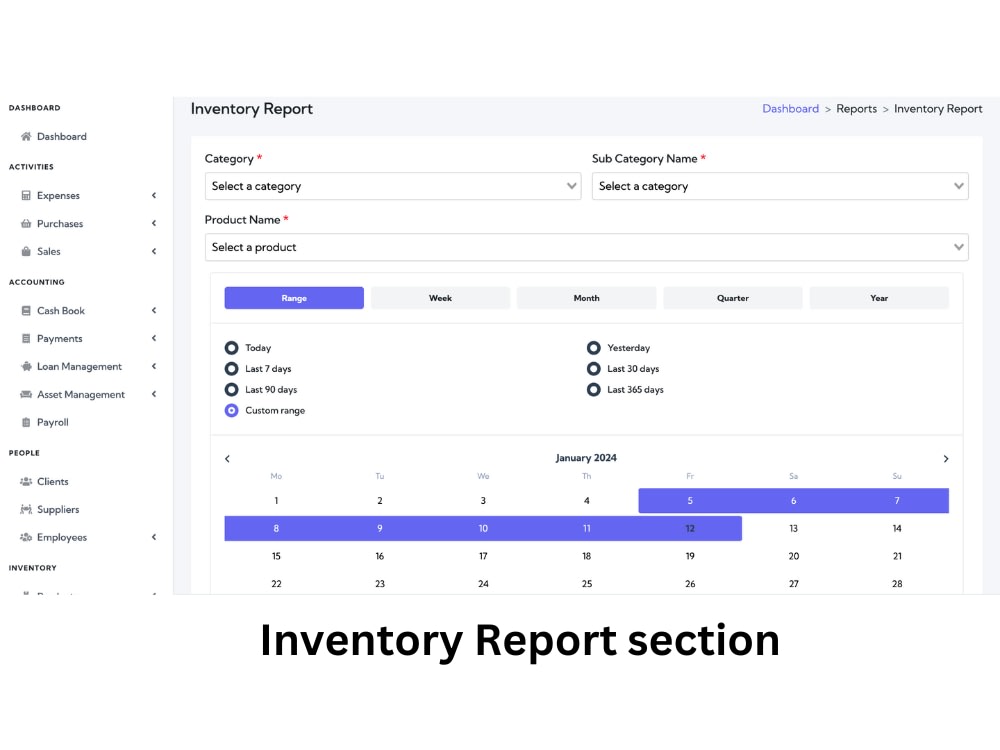The height and width of the screenshot is (750, 1000).
Task: Open Clients in the sidebar
Action: (x=52, y=482)
